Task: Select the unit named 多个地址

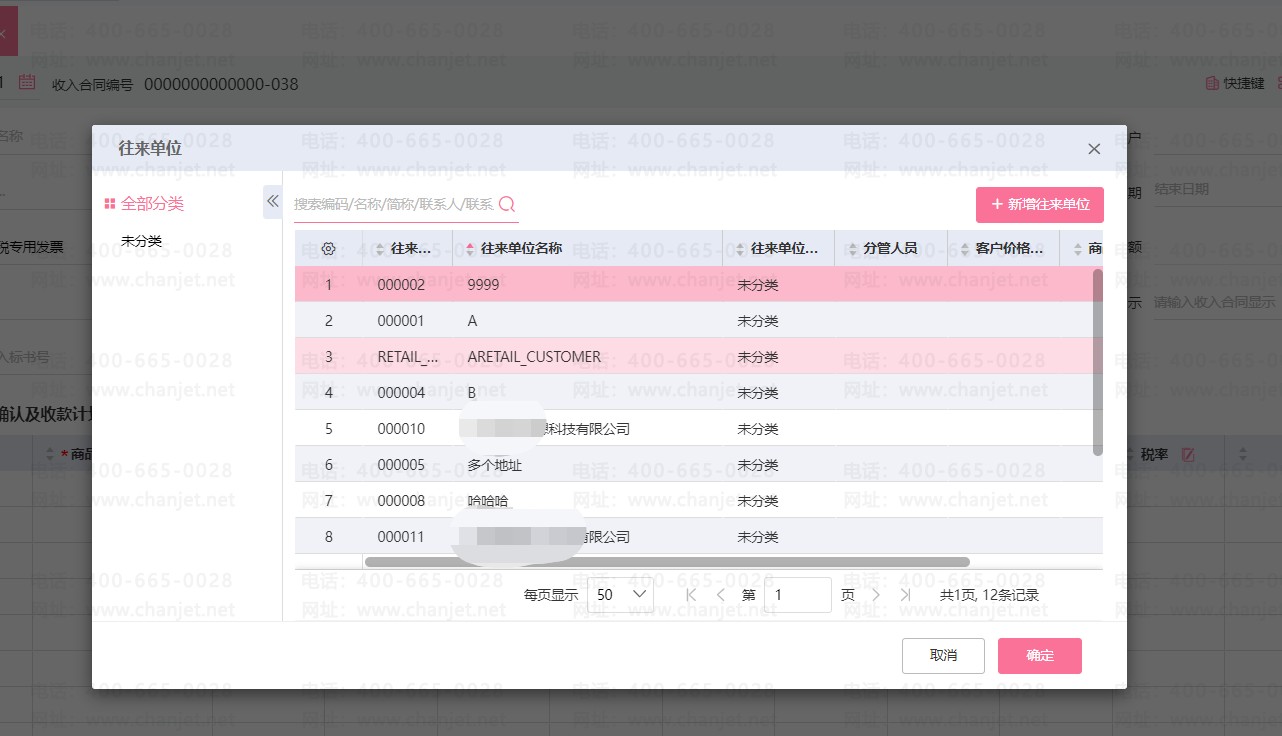Action: [x=495, y=465]
